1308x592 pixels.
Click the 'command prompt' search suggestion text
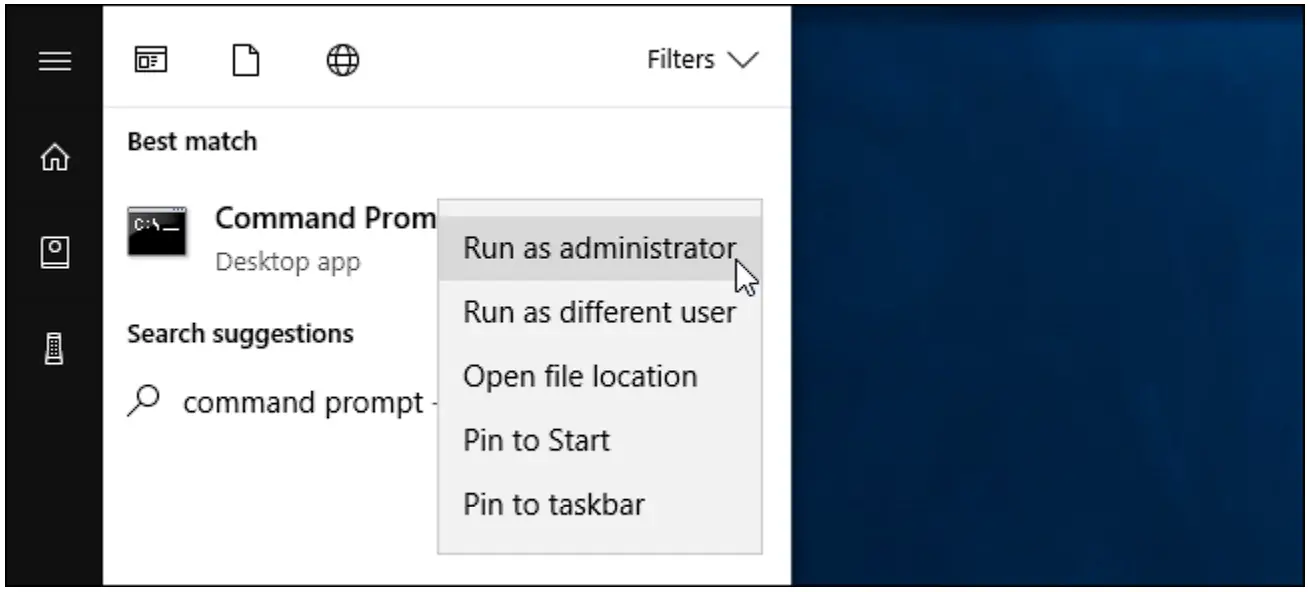pos(303,403)
